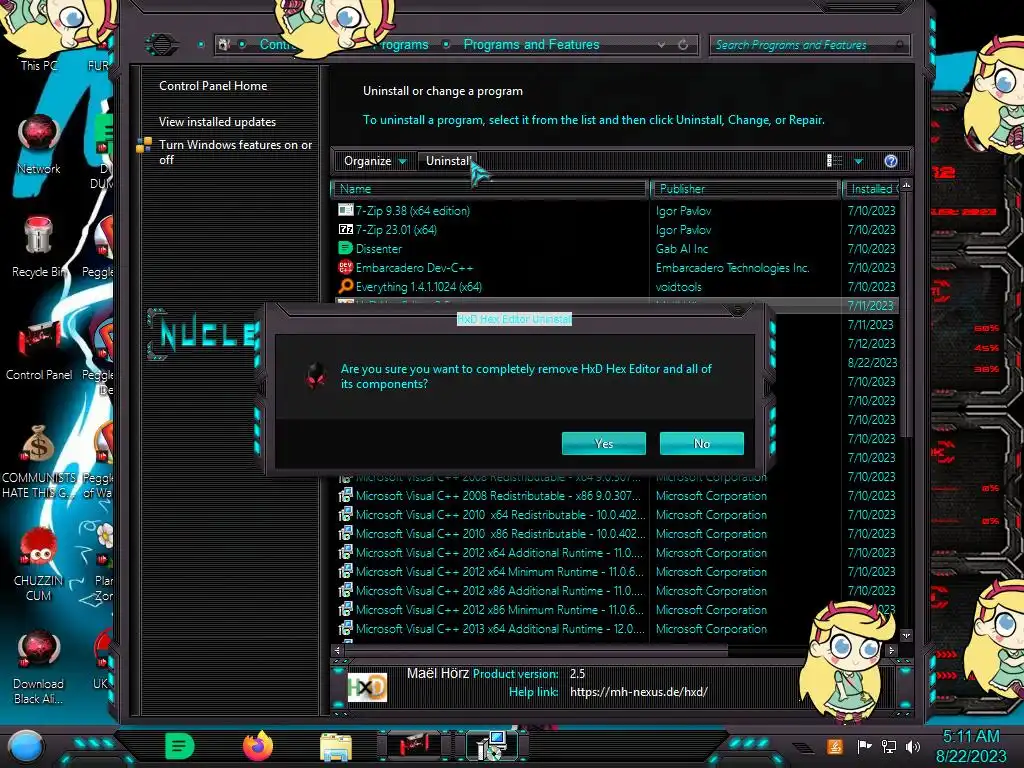Sort by the Name column header
This screenshot has height=768, width=1024.
490,189
